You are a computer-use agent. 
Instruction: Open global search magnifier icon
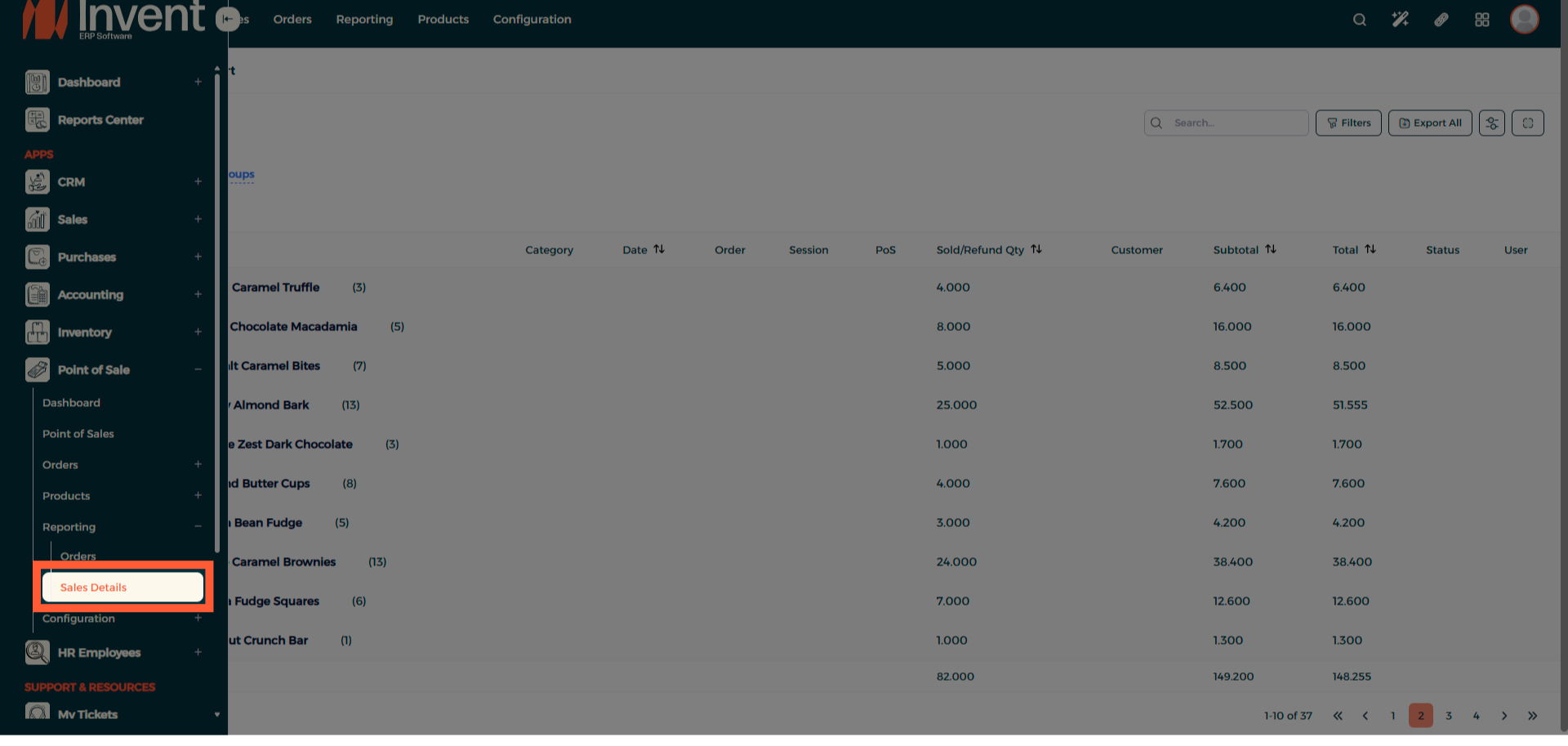(1359, 20)
